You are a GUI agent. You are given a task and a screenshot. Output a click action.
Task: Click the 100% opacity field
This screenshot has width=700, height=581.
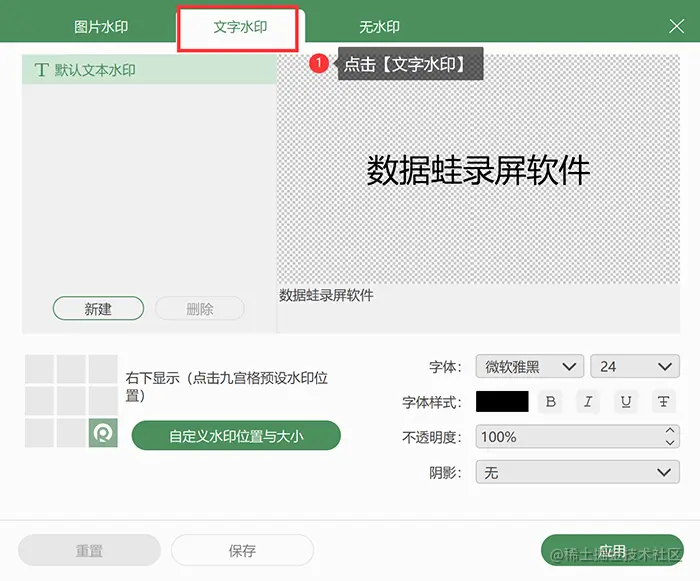[x=578, y=436]
